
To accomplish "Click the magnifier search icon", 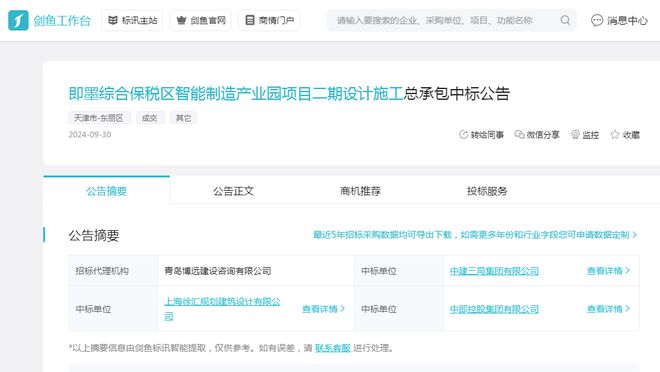I will coord(565,20).
